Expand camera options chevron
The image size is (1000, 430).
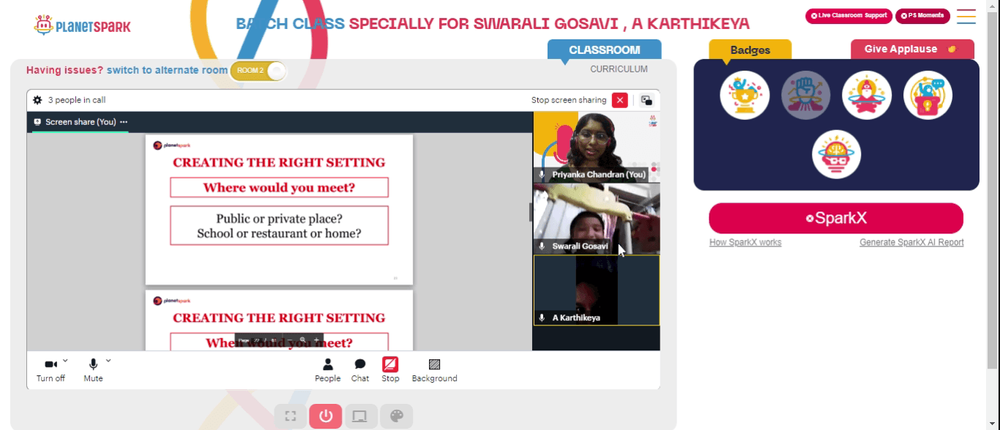coord(65,360)
